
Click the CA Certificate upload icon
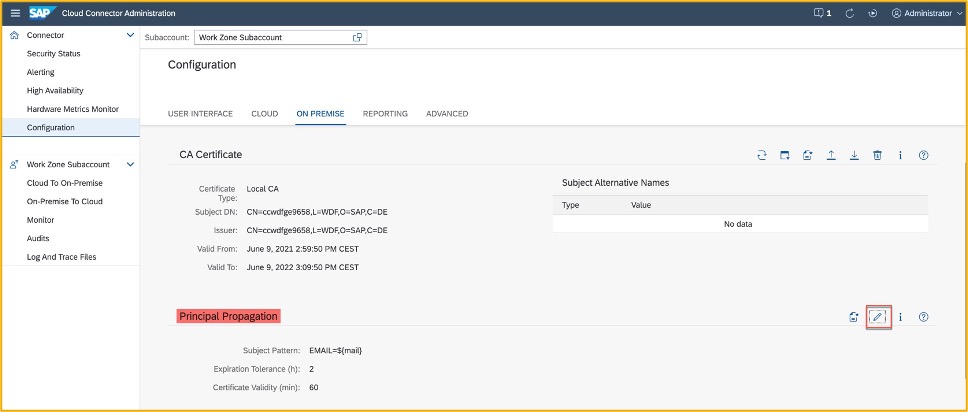[831, 155]
